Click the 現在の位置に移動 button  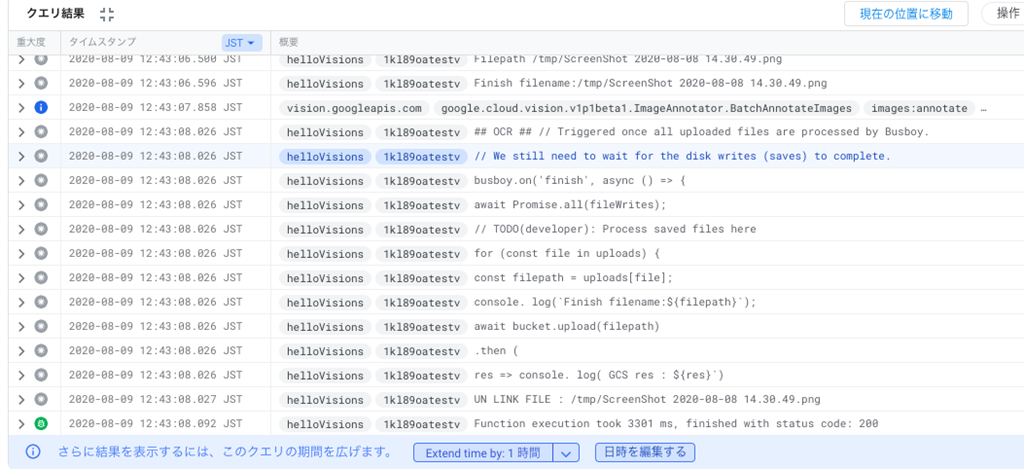pos(906,13)
